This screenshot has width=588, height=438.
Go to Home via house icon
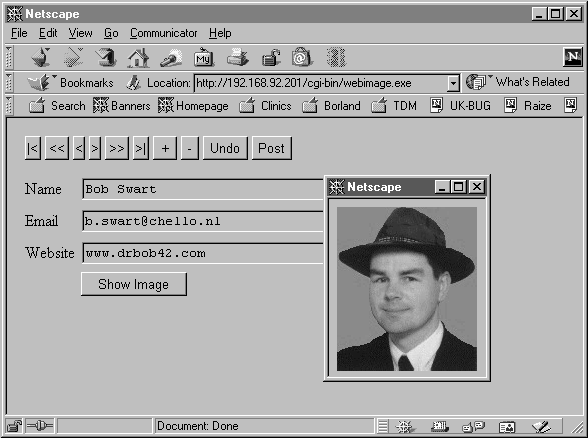pos(138,58)
